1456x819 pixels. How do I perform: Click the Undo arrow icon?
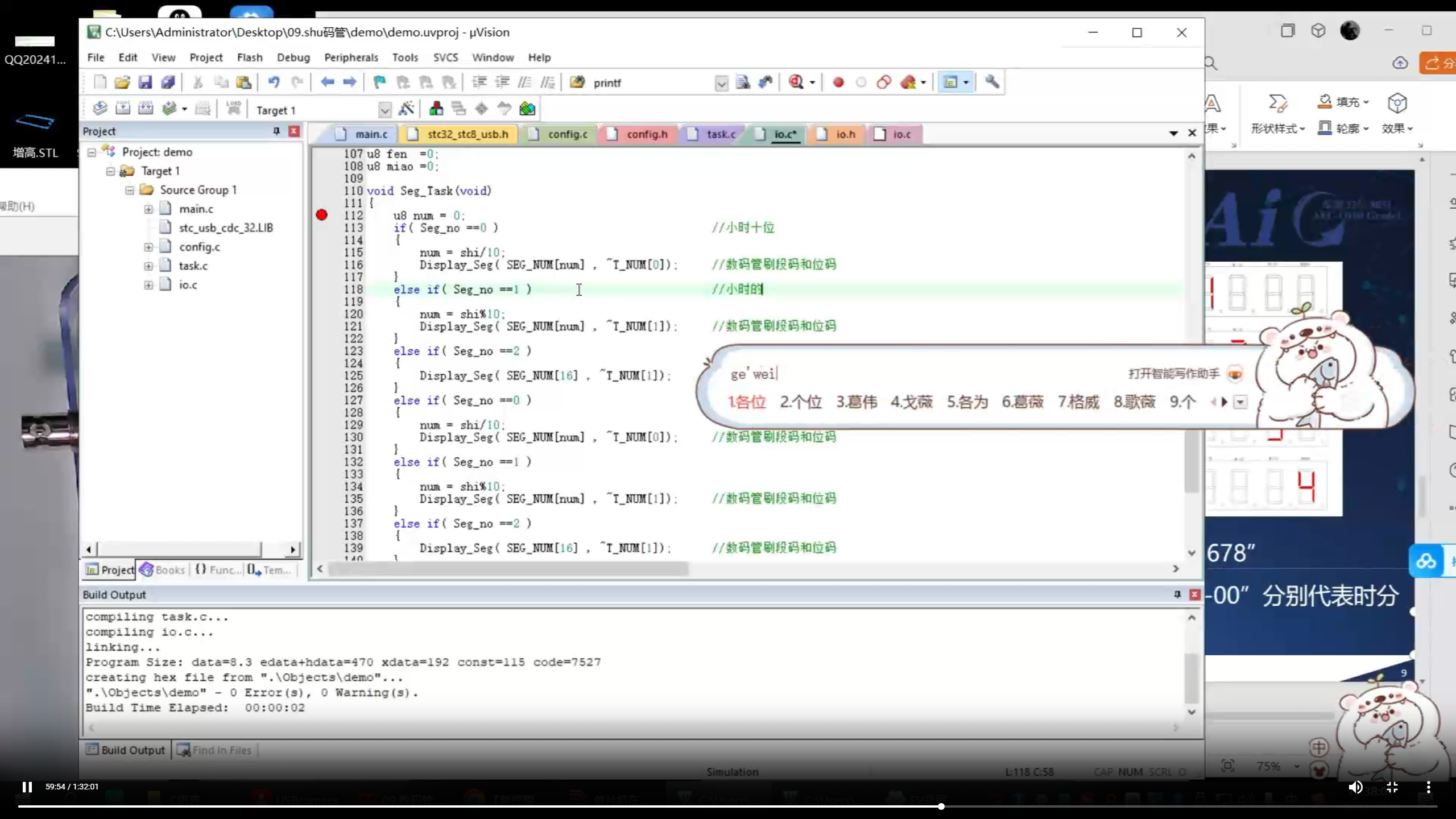coord(274,82)
